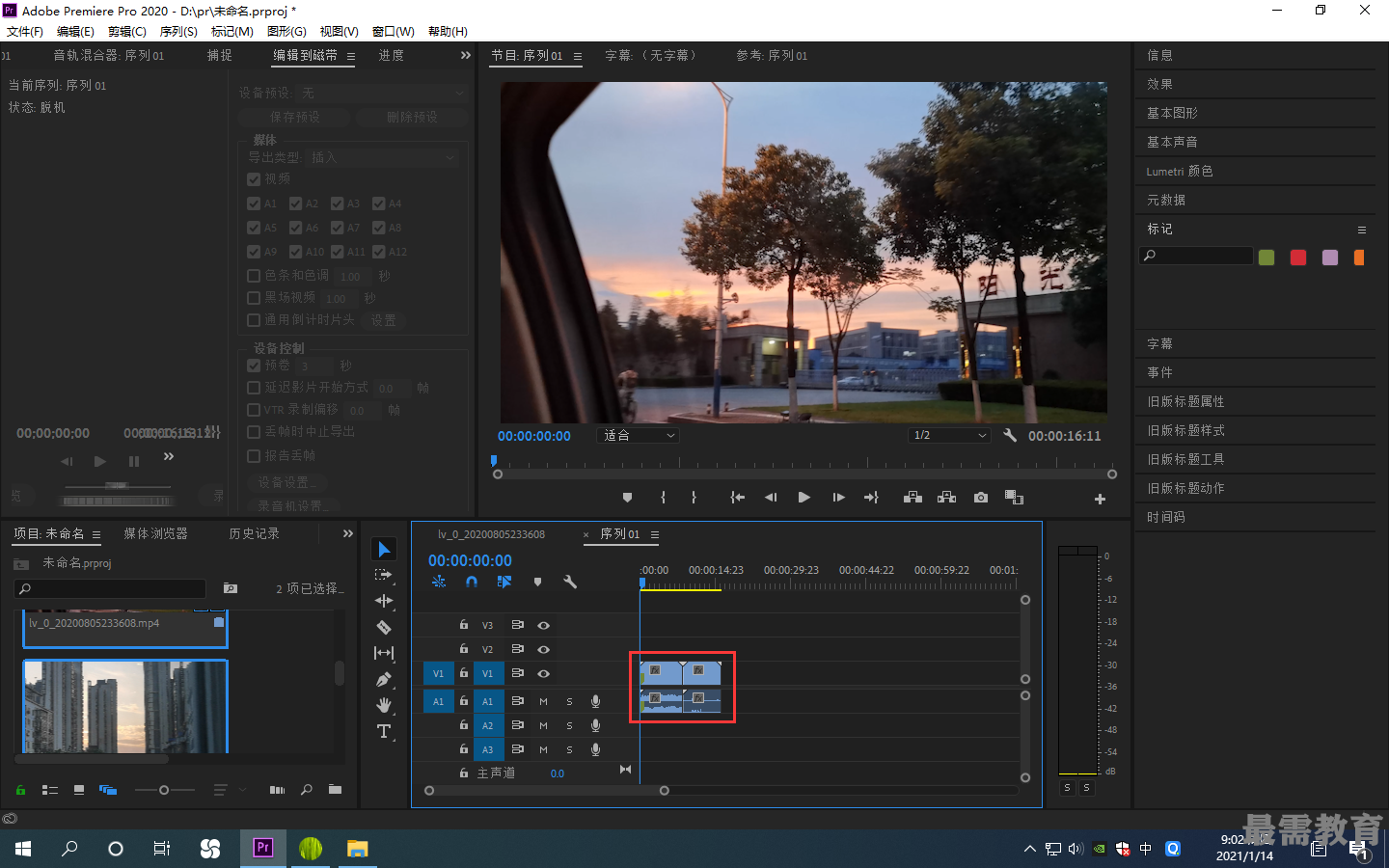Viewport: 1389px width, 868px height.
Task: Open the 节目: 序列01 panel menu
Action: point(578,56)
